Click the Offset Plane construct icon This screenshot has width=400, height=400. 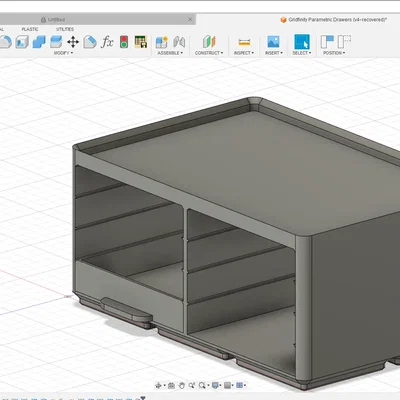coord(209,42)
